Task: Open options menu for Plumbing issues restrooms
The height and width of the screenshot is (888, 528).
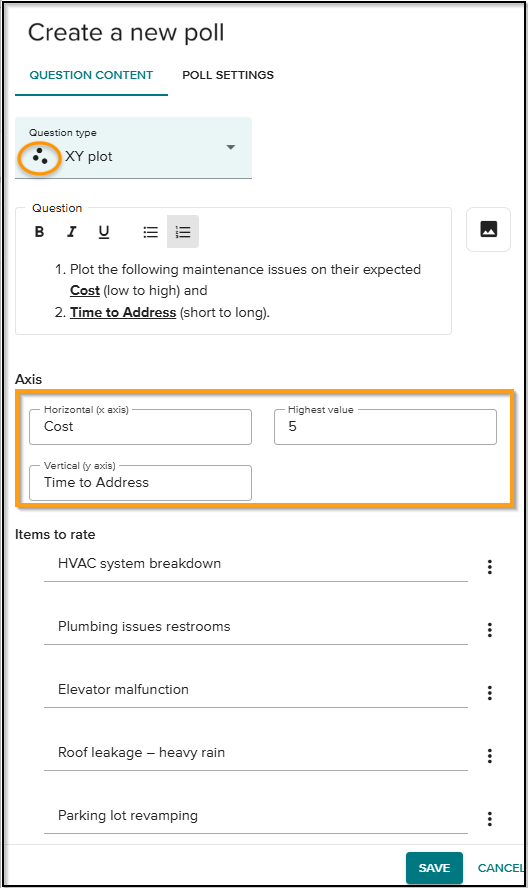Action: coord(489,630)
